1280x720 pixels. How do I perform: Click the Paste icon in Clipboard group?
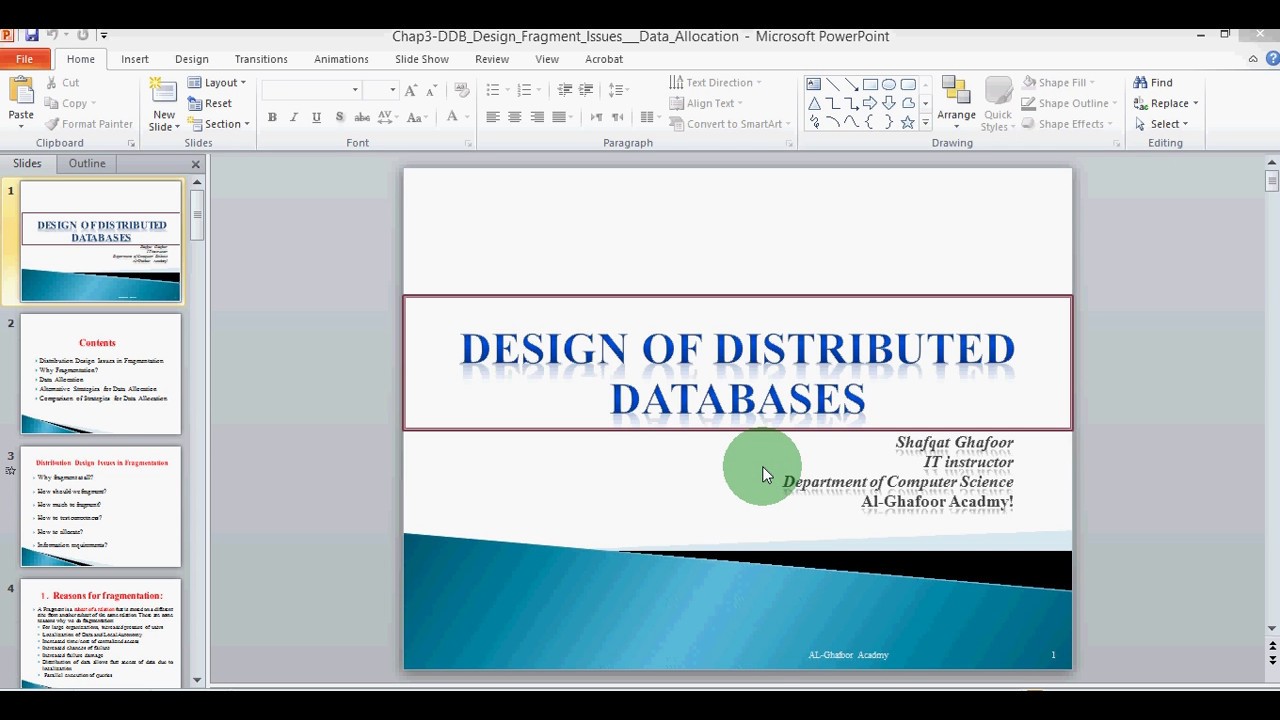point(21,92)
